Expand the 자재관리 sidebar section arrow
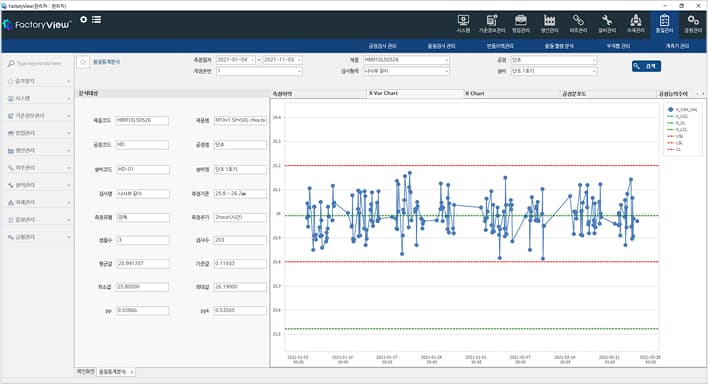 [69, 202]
